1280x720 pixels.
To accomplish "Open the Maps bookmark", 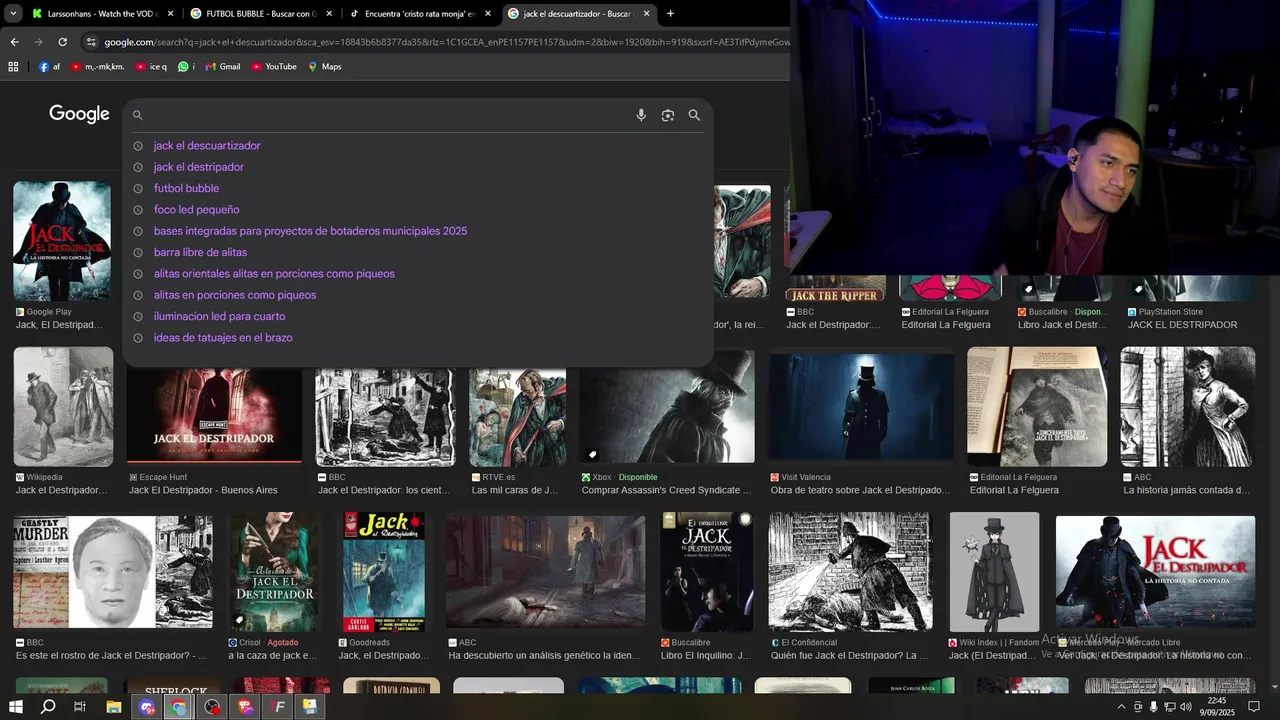I will [x=324, y=66].
